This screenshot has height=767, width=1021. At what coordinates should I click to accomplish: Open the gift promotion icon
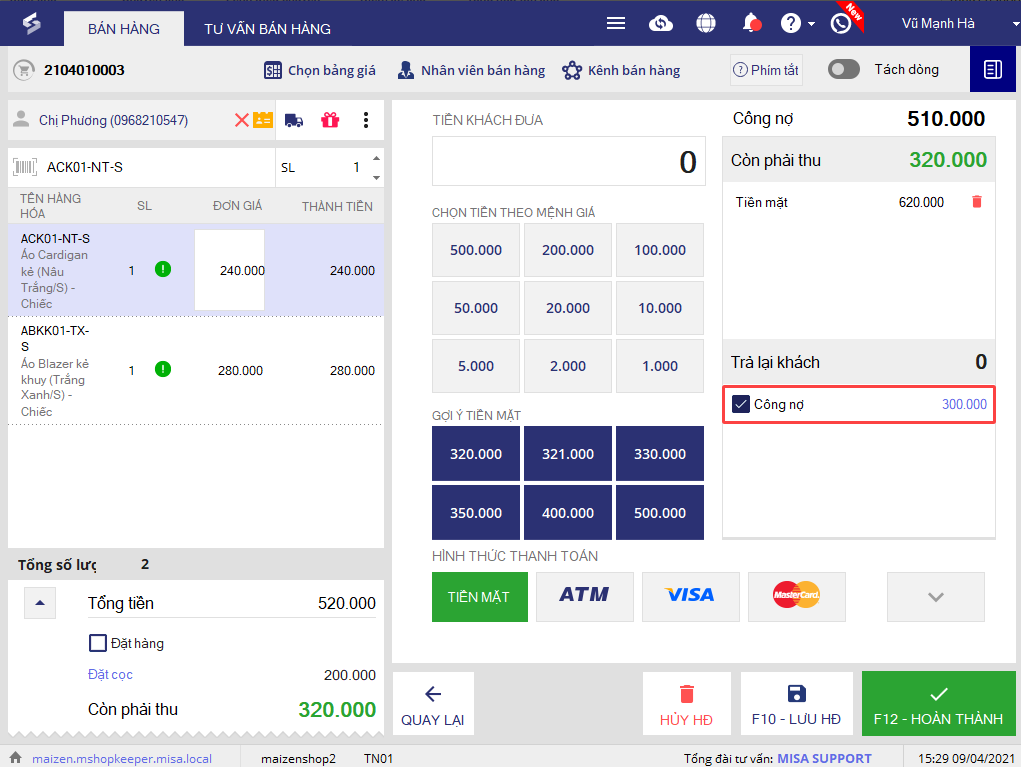pos(330,120)
